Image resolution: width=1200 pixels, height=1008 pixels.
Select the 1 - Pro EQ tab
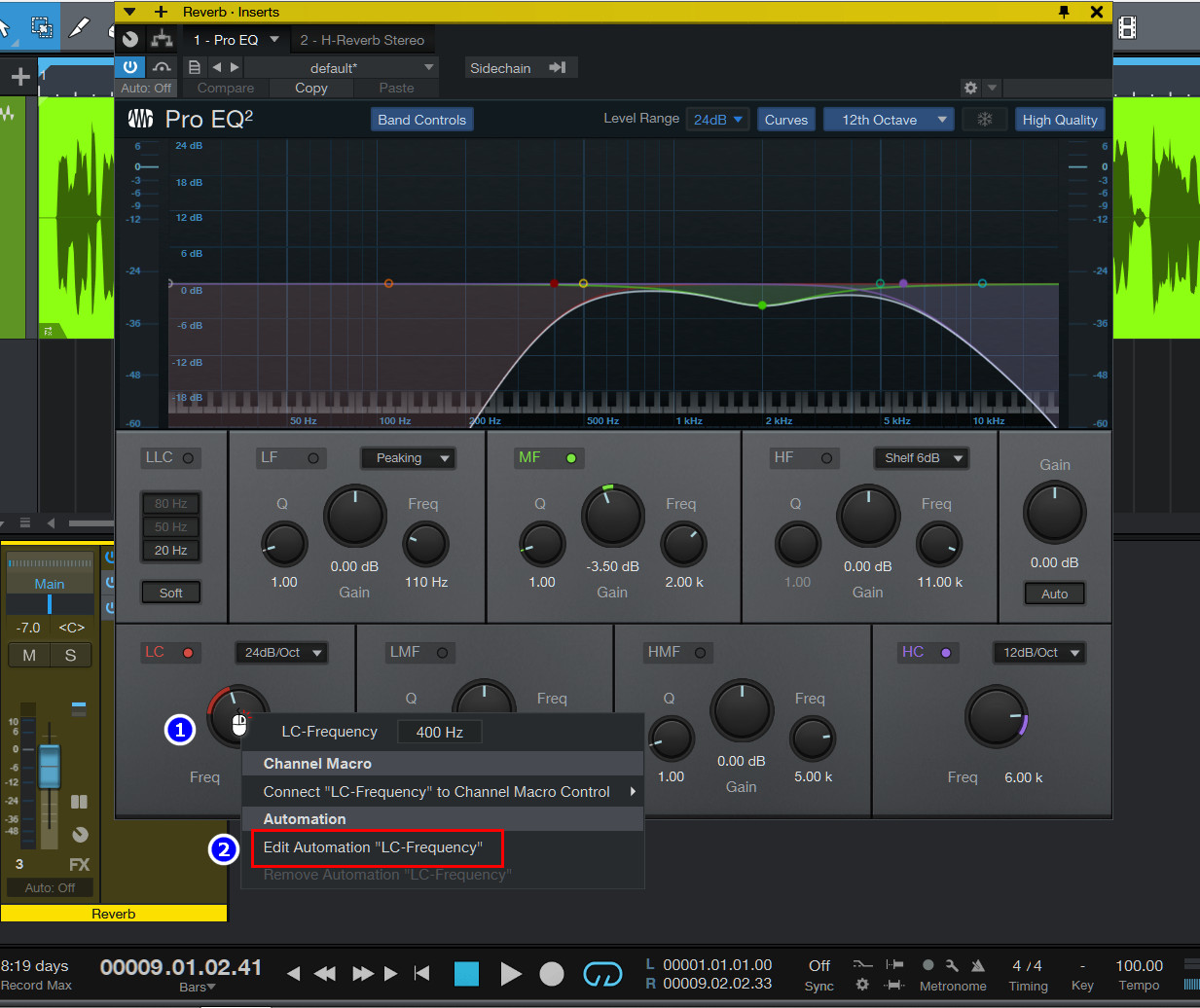(x=225, y=40)
